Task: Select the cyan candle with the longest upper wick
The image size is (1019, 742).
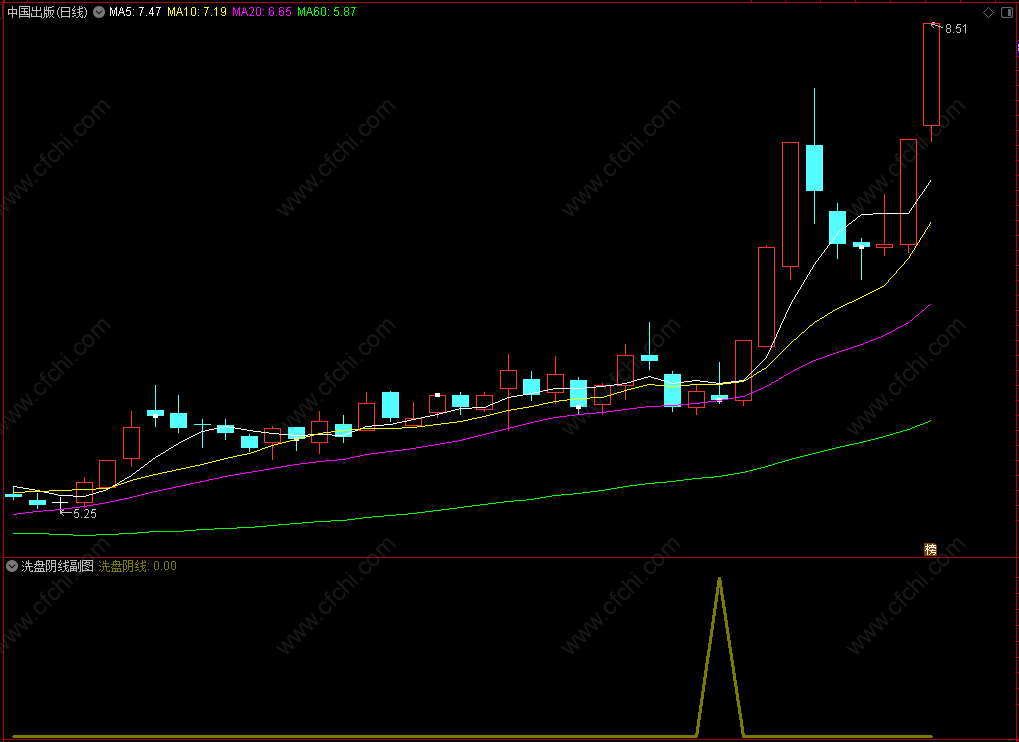Action: 814,168
